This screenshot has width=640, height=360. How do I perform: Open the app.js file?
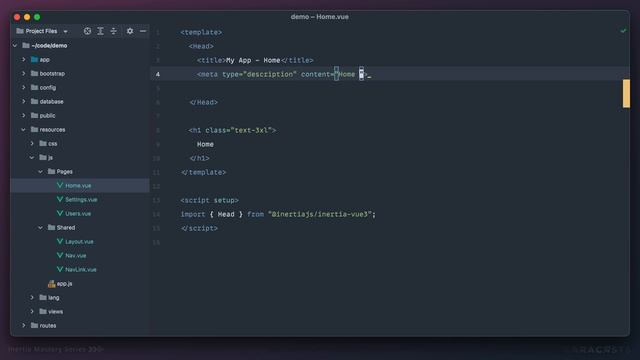[64, 283]
